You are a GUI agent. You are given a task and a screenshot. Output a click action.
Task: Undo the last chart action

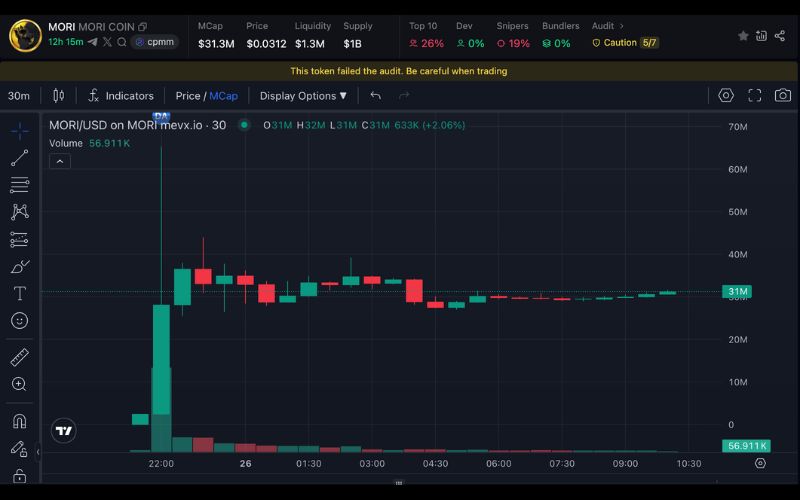pos(376,95)
